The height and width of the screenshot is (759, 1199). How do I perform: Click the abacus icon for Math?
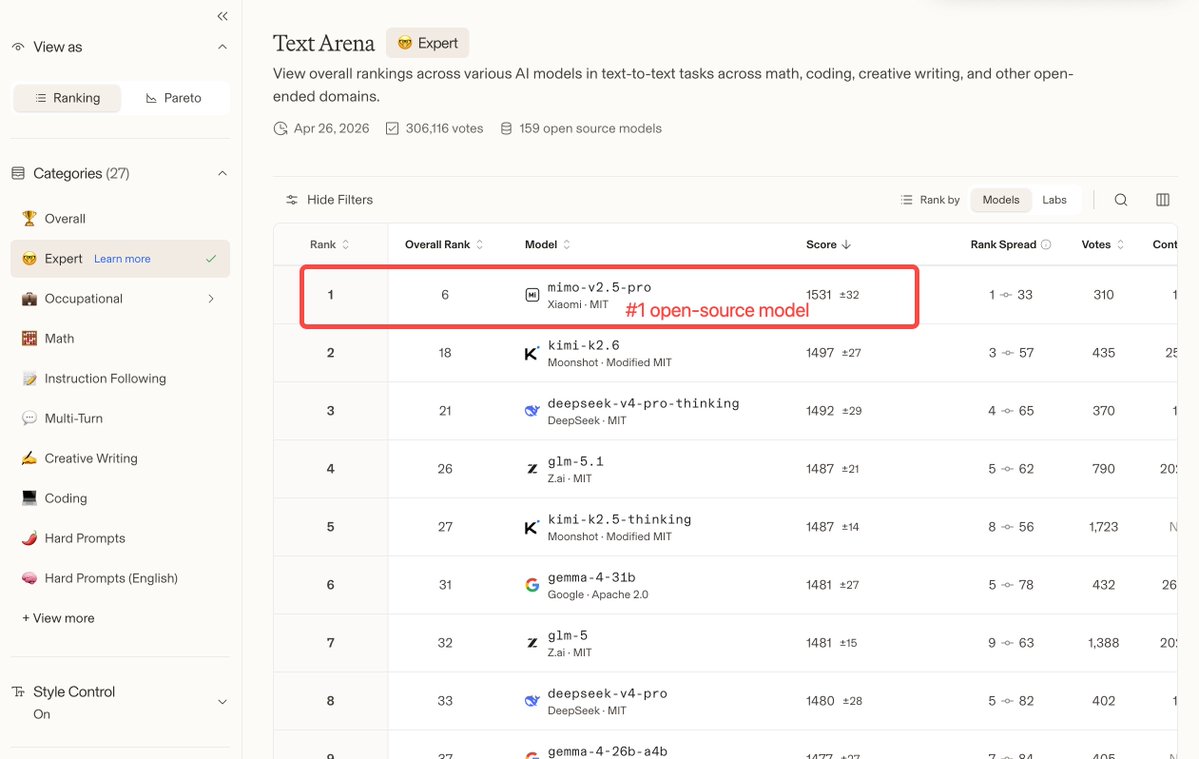pyautogui.click(x=29, y=339)
